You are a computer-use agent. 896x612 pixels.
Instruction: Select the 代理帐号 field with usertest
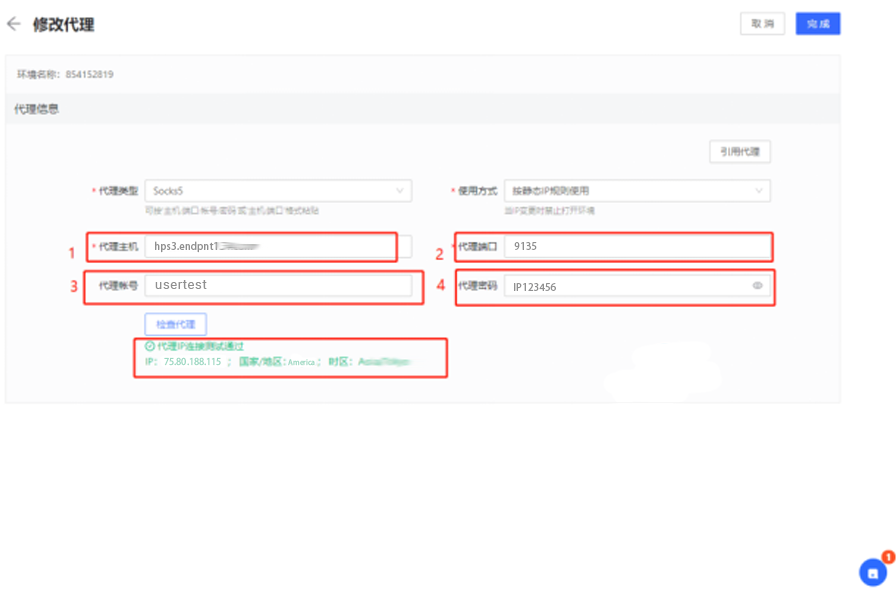coord(278,286)
